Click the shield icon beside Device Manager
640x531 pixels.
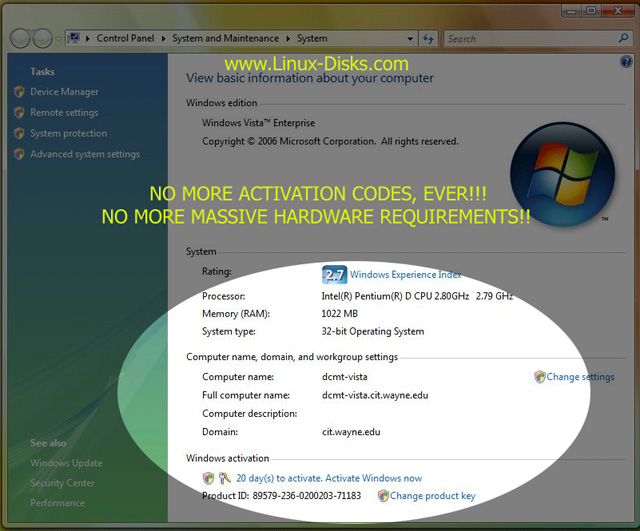[x=19, y=92]
